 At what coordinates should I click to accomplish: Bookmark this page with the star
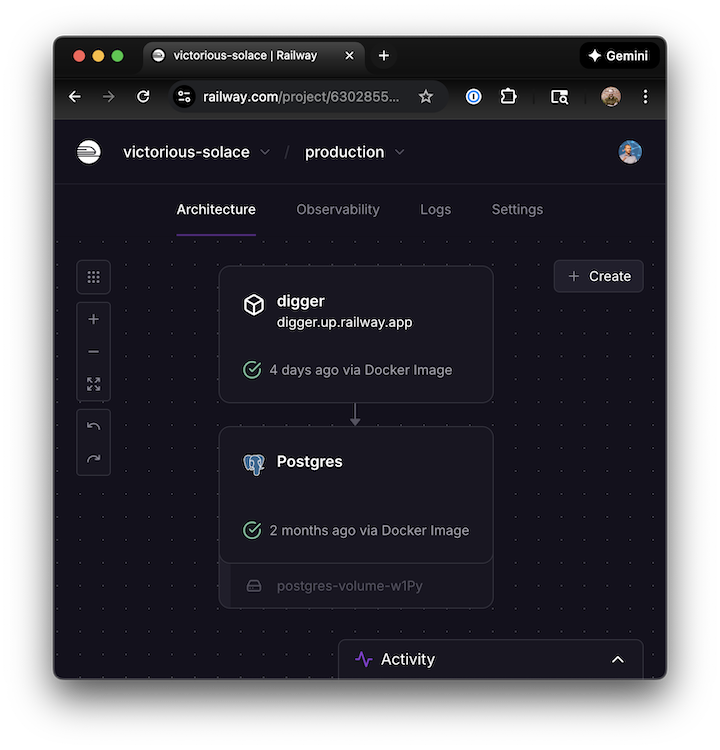[x=425, y=97]
